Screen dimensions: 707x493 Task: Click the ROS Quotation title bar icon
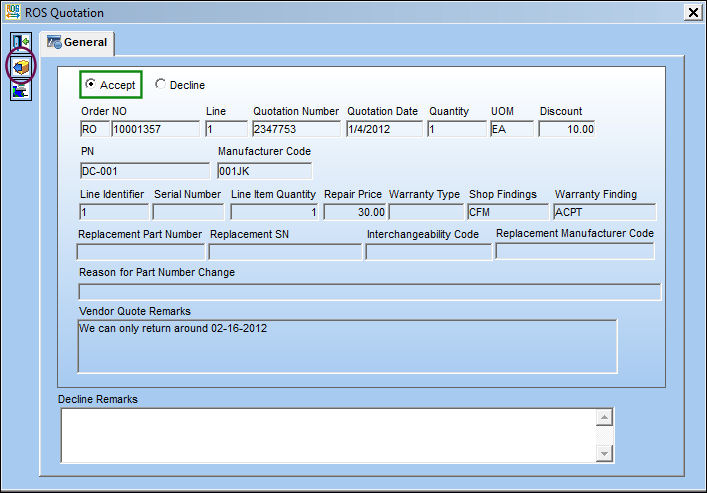click(13, 12)
